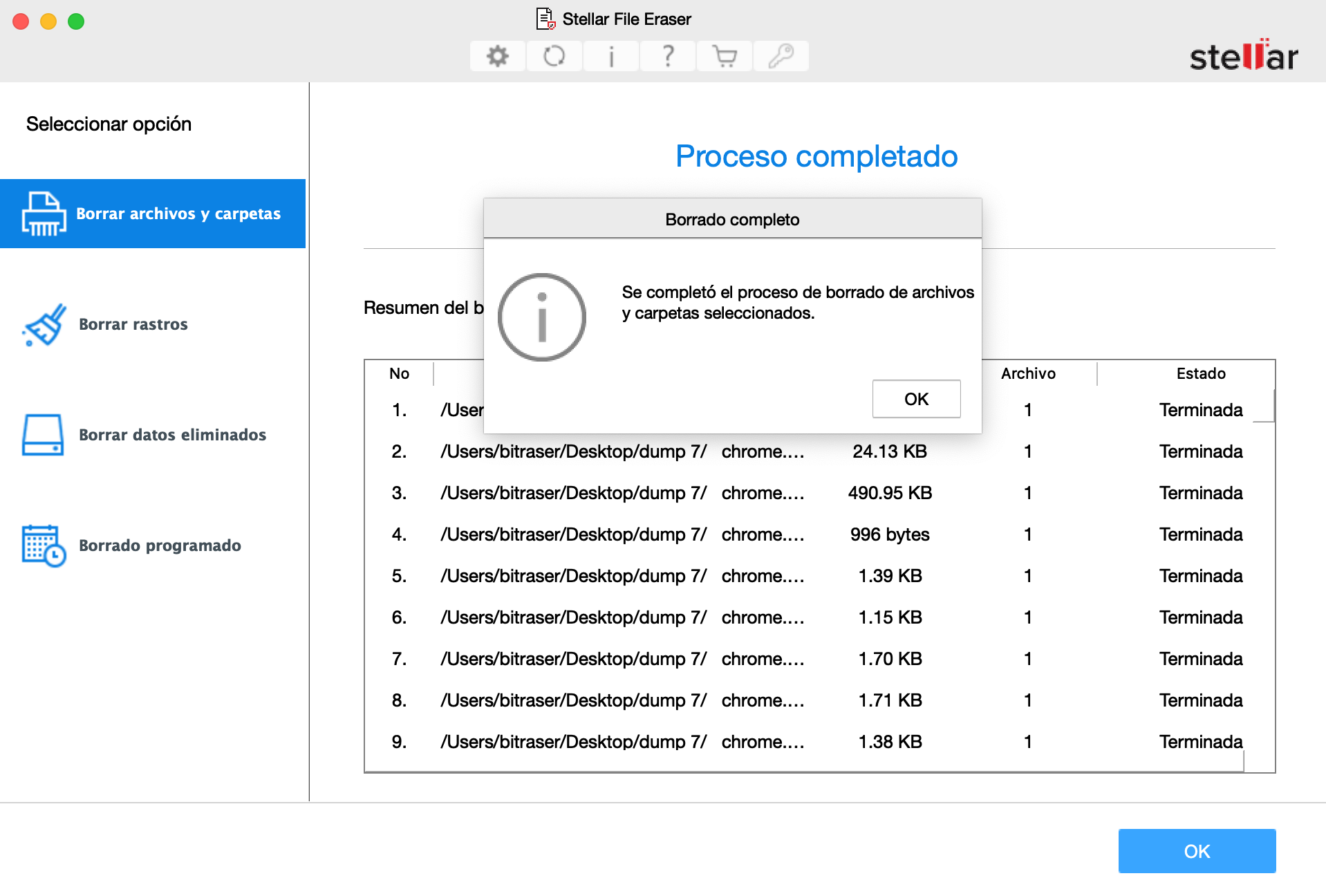This screenshot has width=1326, height=896.
Task: Open help question mark icon
Action: pos(667,56)
